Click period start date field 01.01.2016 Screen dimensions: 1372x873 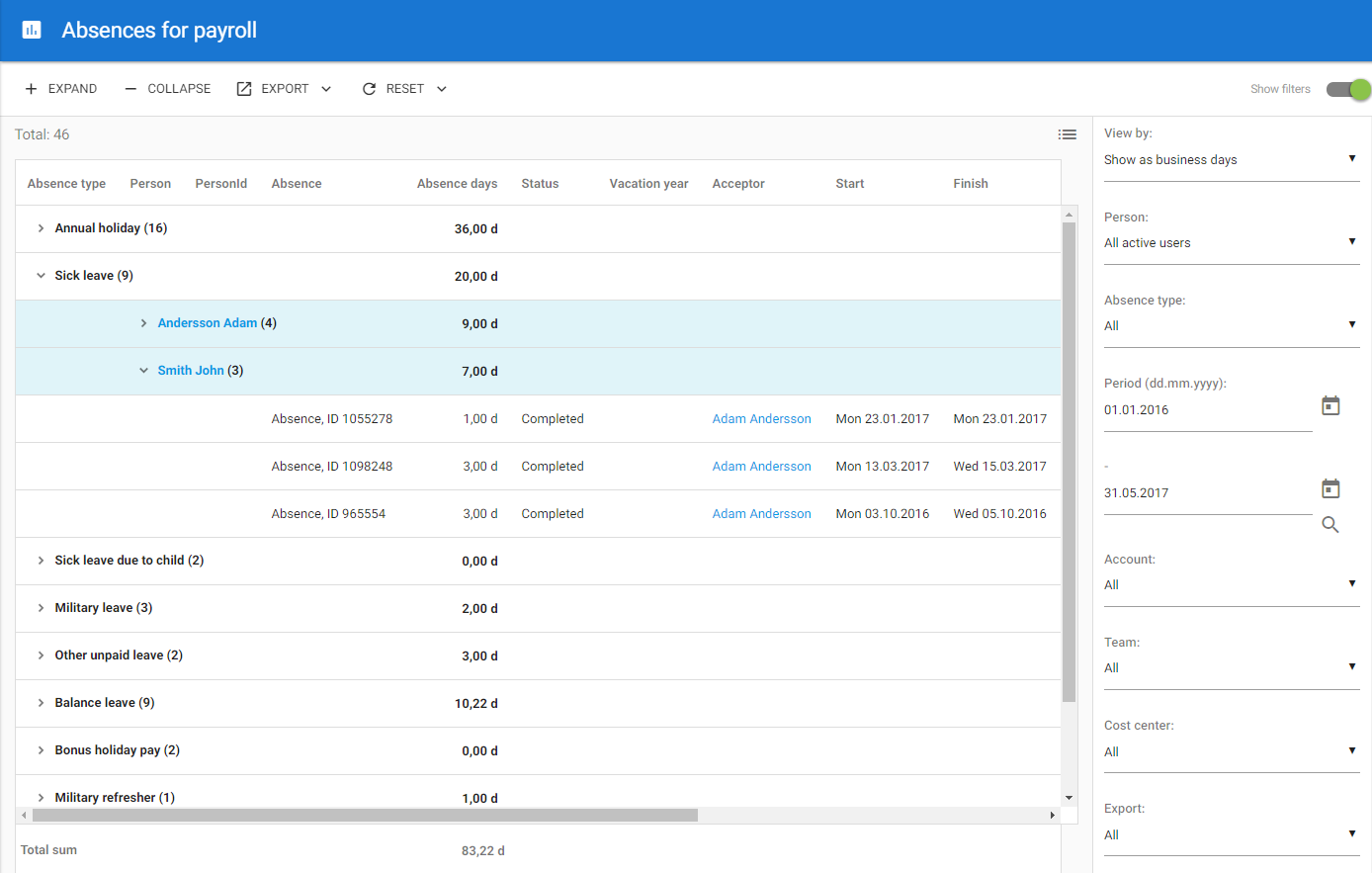pos(1208,410)
